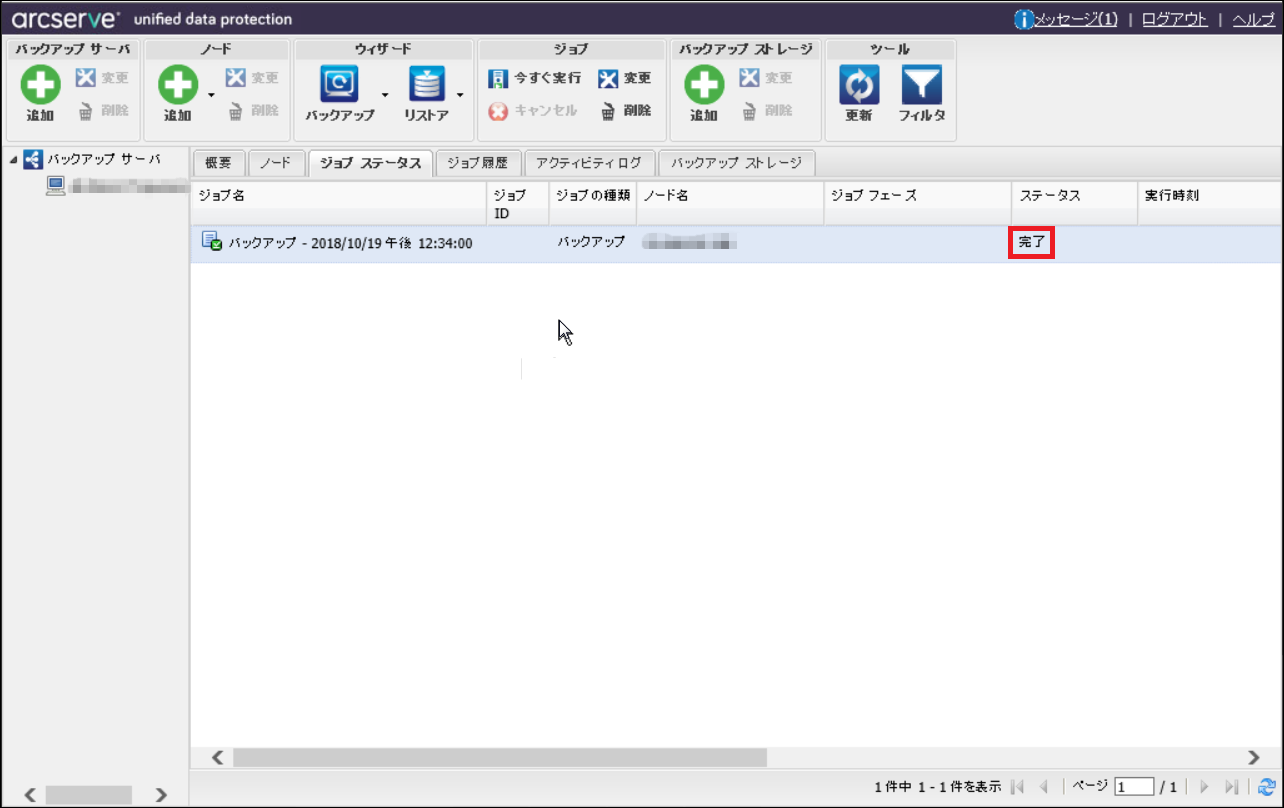Click the page number input field
The image size is (1284, 808).
(x=1135, y=787)
